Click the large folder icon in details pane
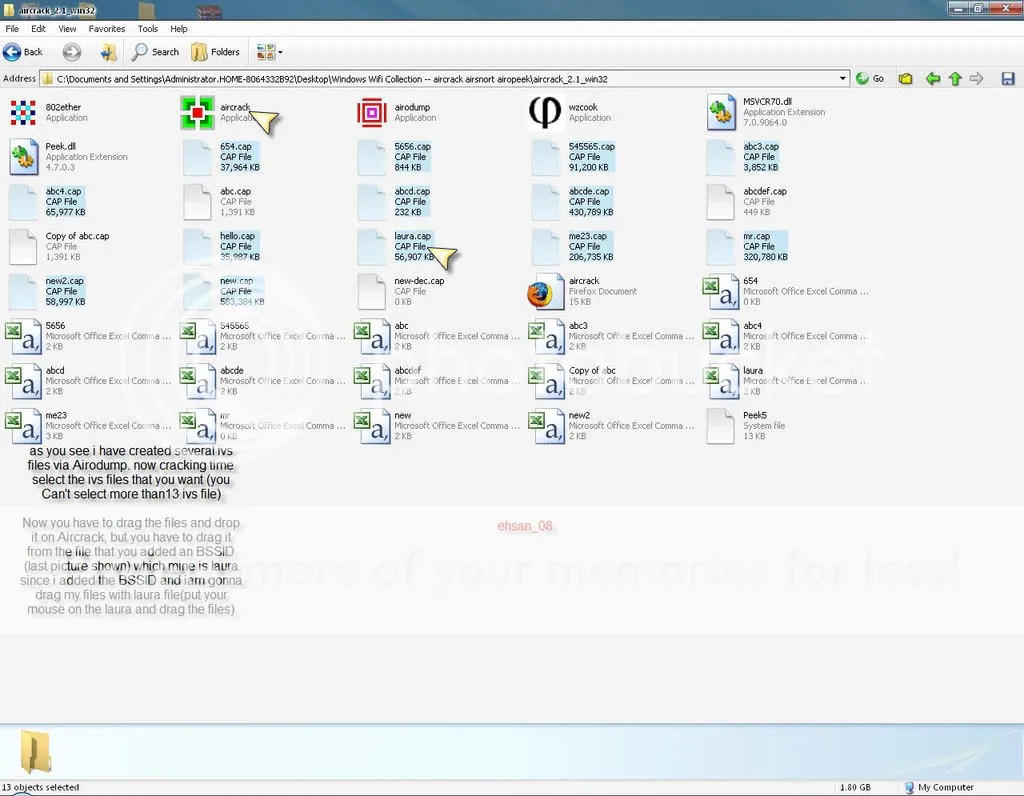Viewport: 1024px width, 796px height. [35, 752]
